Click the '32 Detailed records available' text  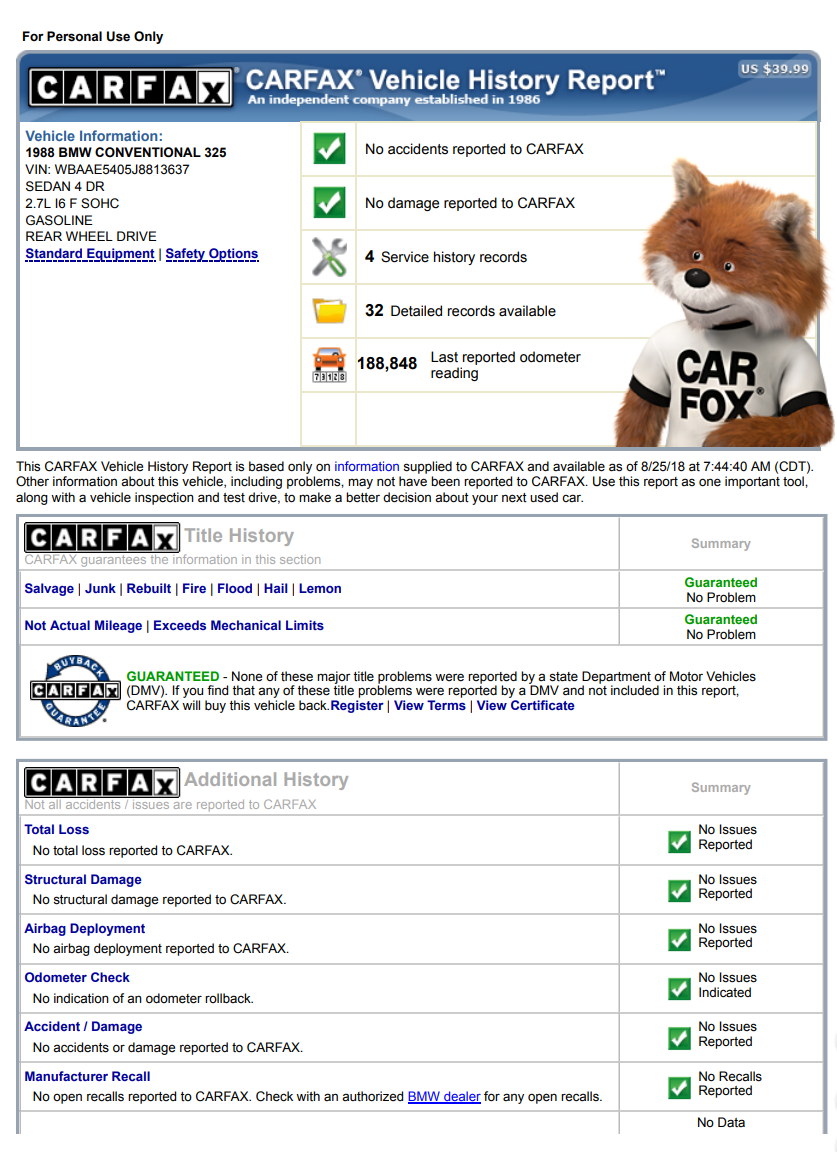coord(460,311)
